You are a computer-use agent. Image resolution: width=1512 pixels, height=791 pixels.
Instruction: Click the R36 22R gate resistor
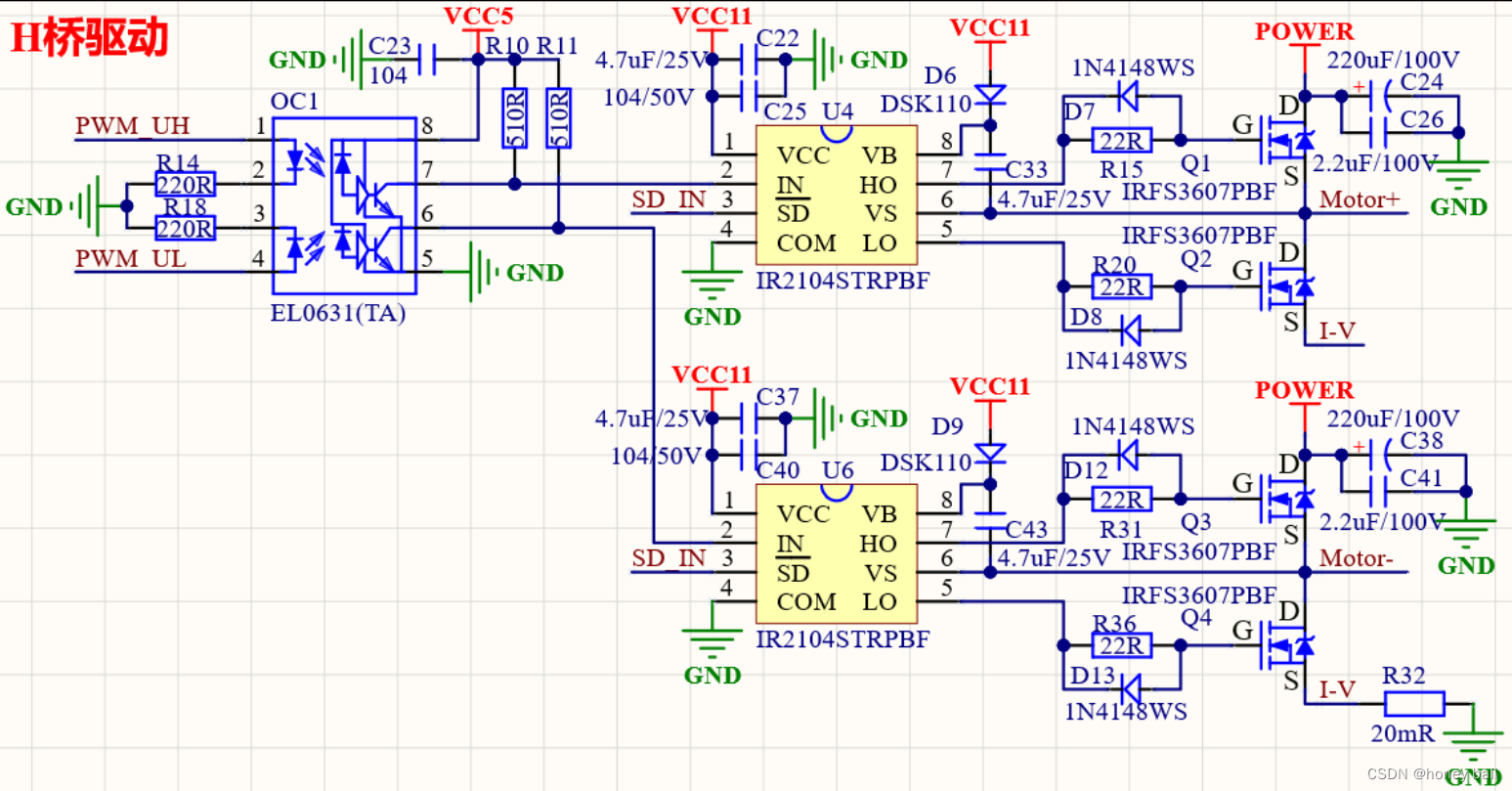(1121, 645)
